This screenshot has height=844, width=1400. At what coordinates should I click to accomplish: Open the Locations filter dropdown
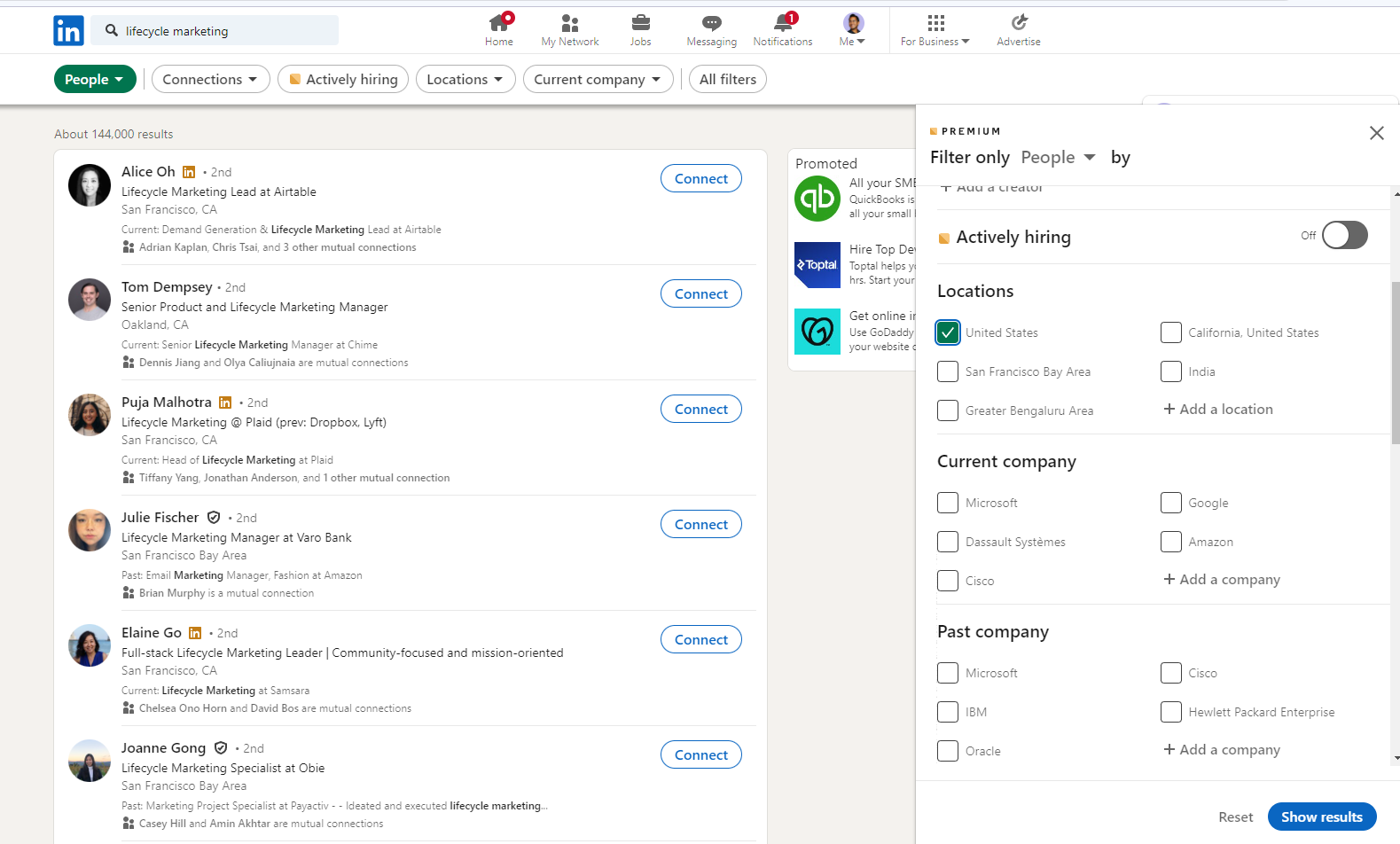coord(465,79)
